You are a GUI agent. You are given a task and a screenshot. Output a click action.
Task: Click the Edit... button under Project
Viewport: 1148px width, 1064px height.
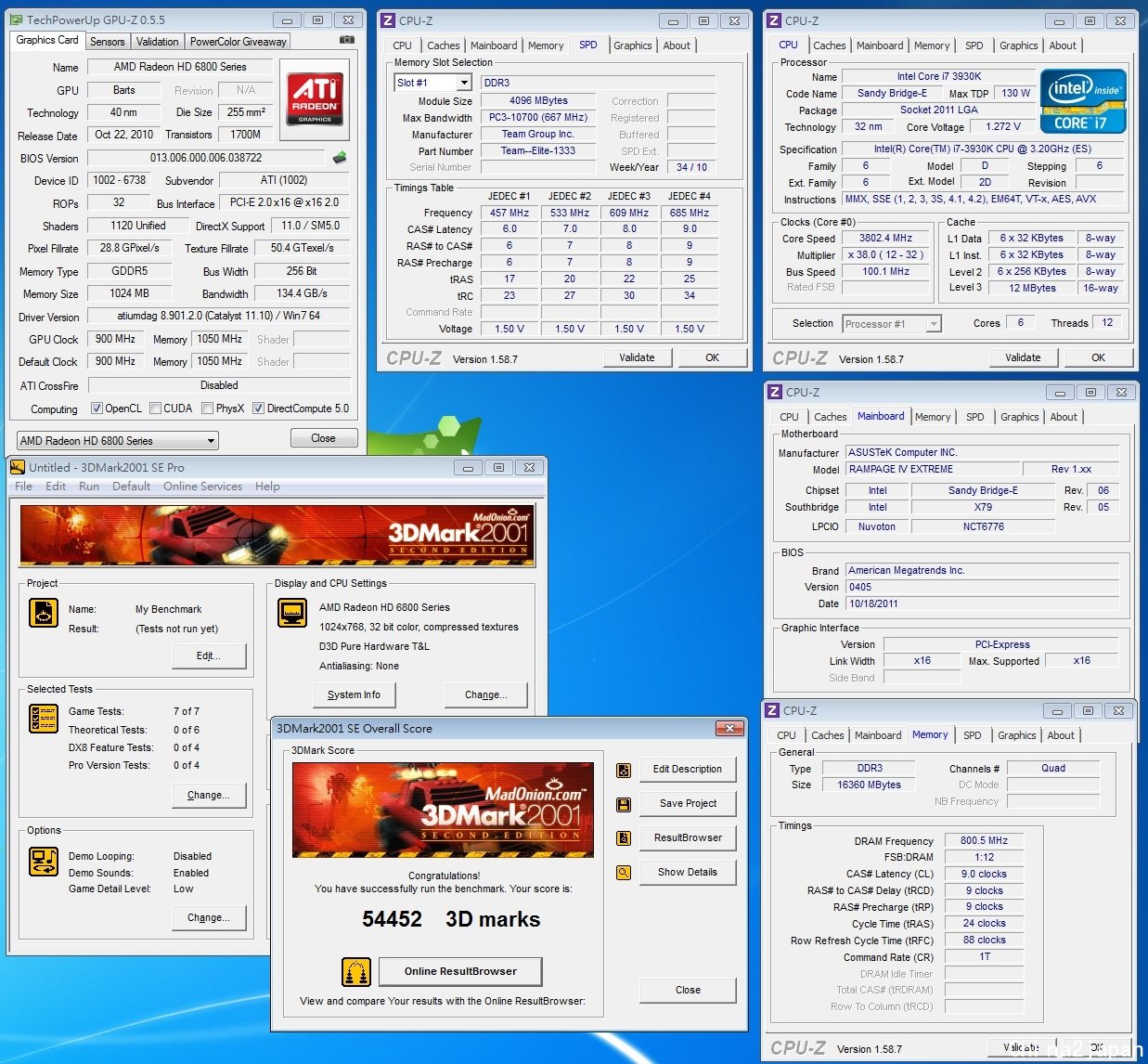tap(210, 655)
